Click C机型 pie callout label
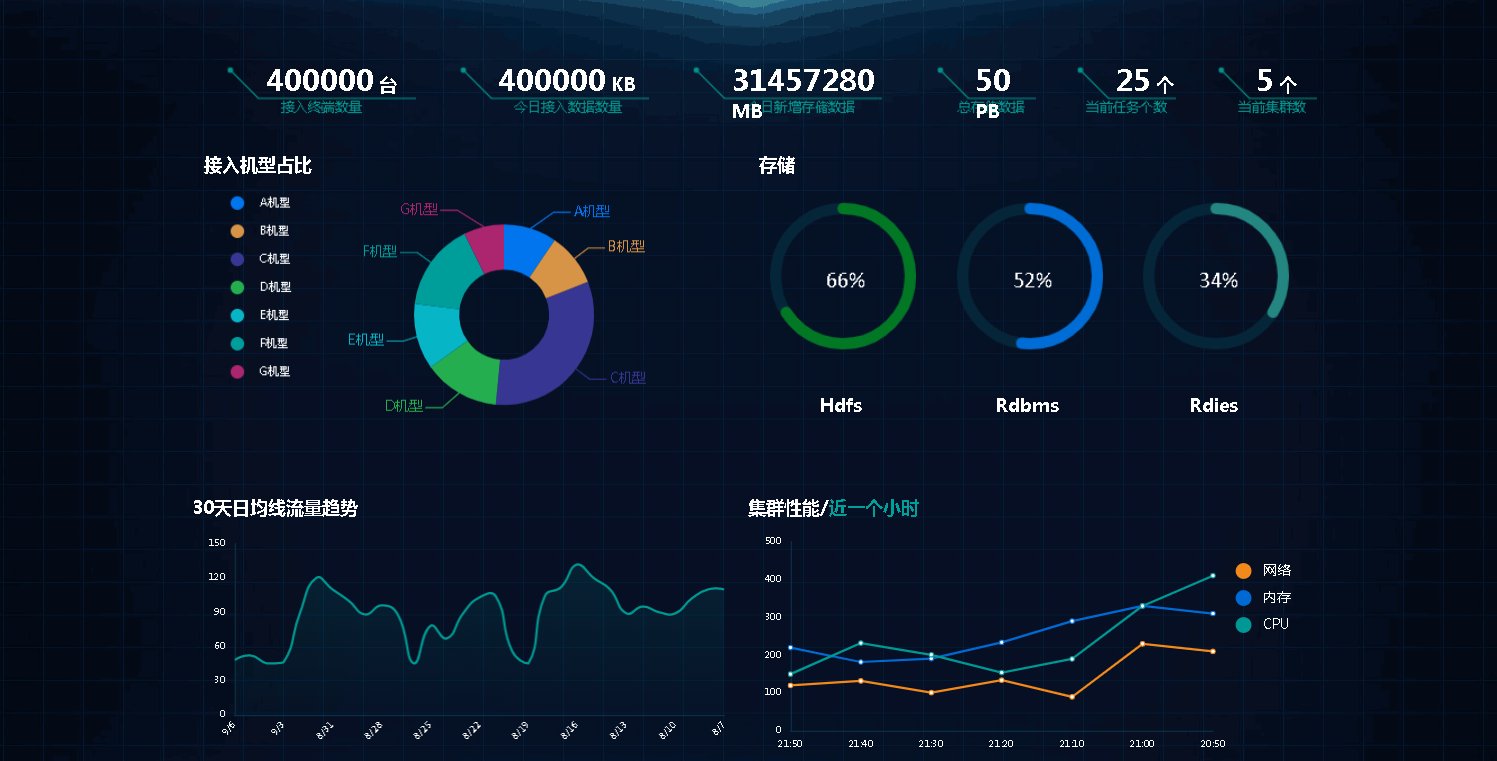This screenshot has height=761, width=1497. [x=628, y=378]
